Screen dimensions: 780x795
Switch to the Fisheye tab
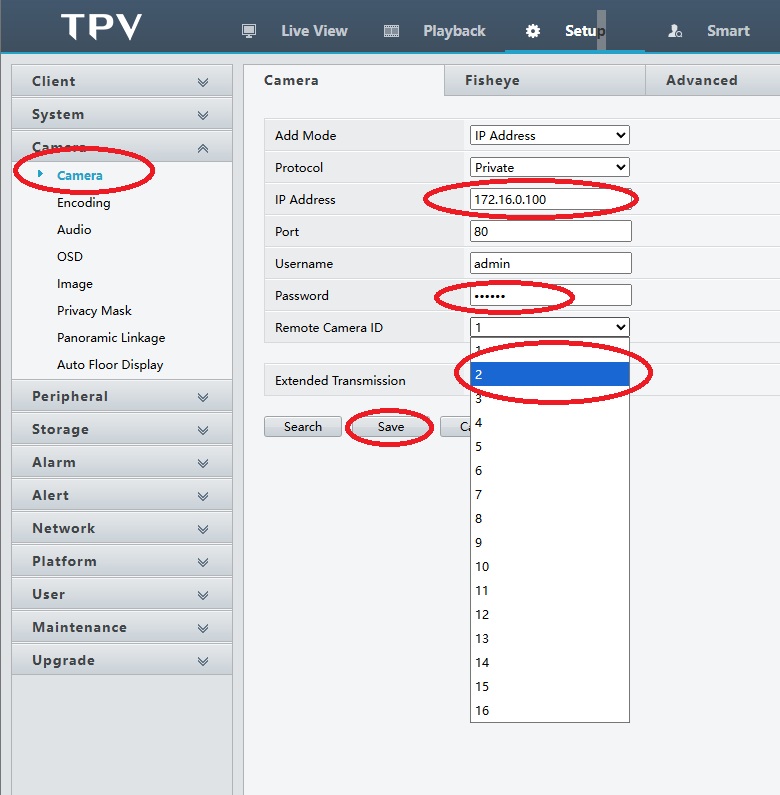pyautogui.click(x=492, y=81)
